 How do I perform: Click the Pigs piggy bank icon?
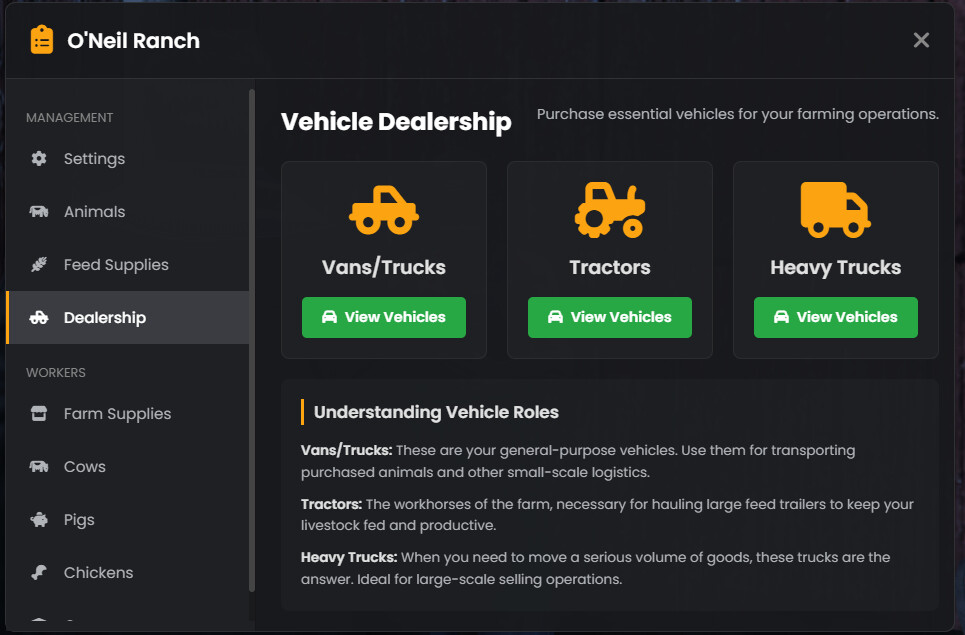39,520
